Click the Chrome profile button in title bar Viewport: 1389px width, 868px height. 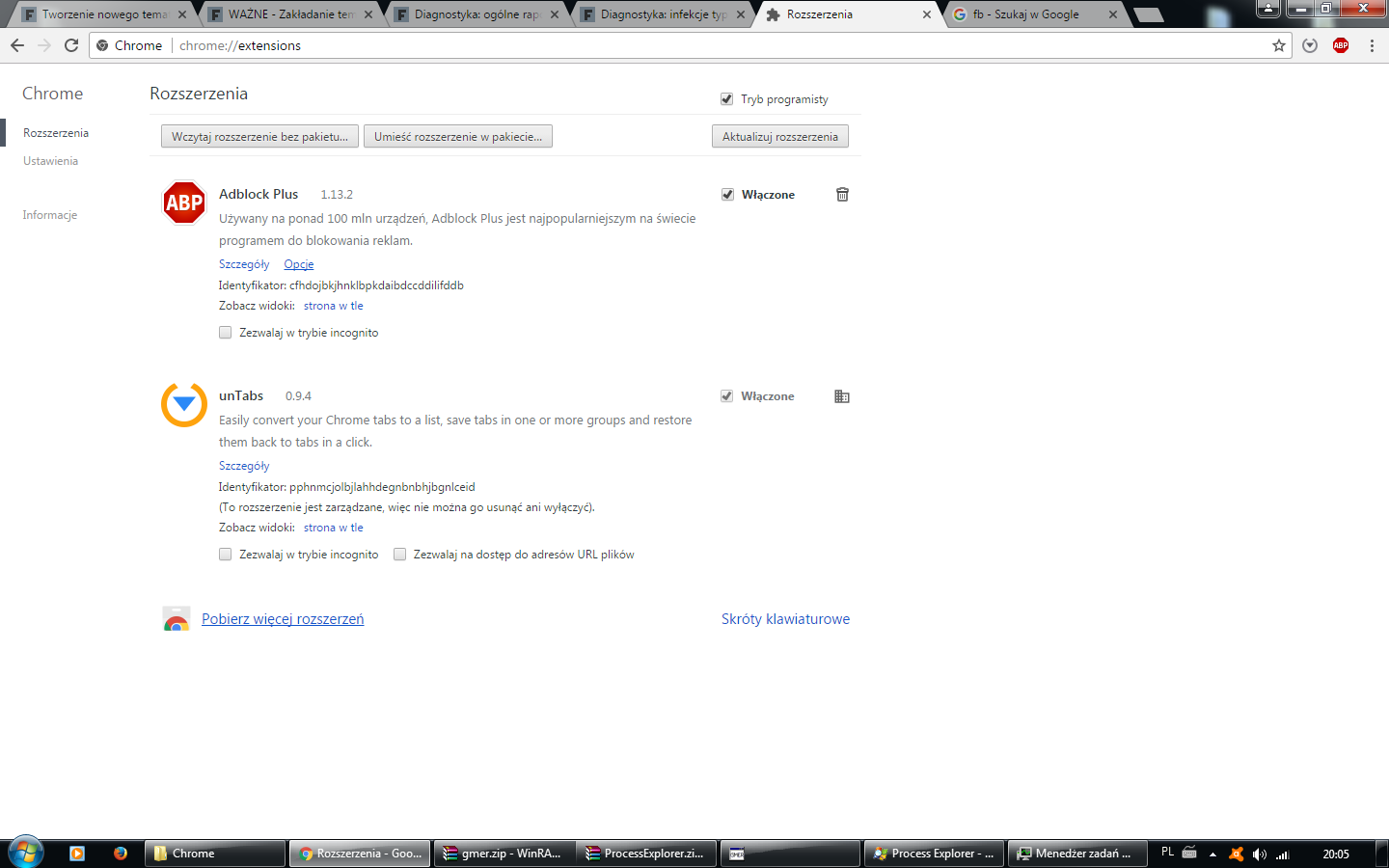click(1268, 8)
